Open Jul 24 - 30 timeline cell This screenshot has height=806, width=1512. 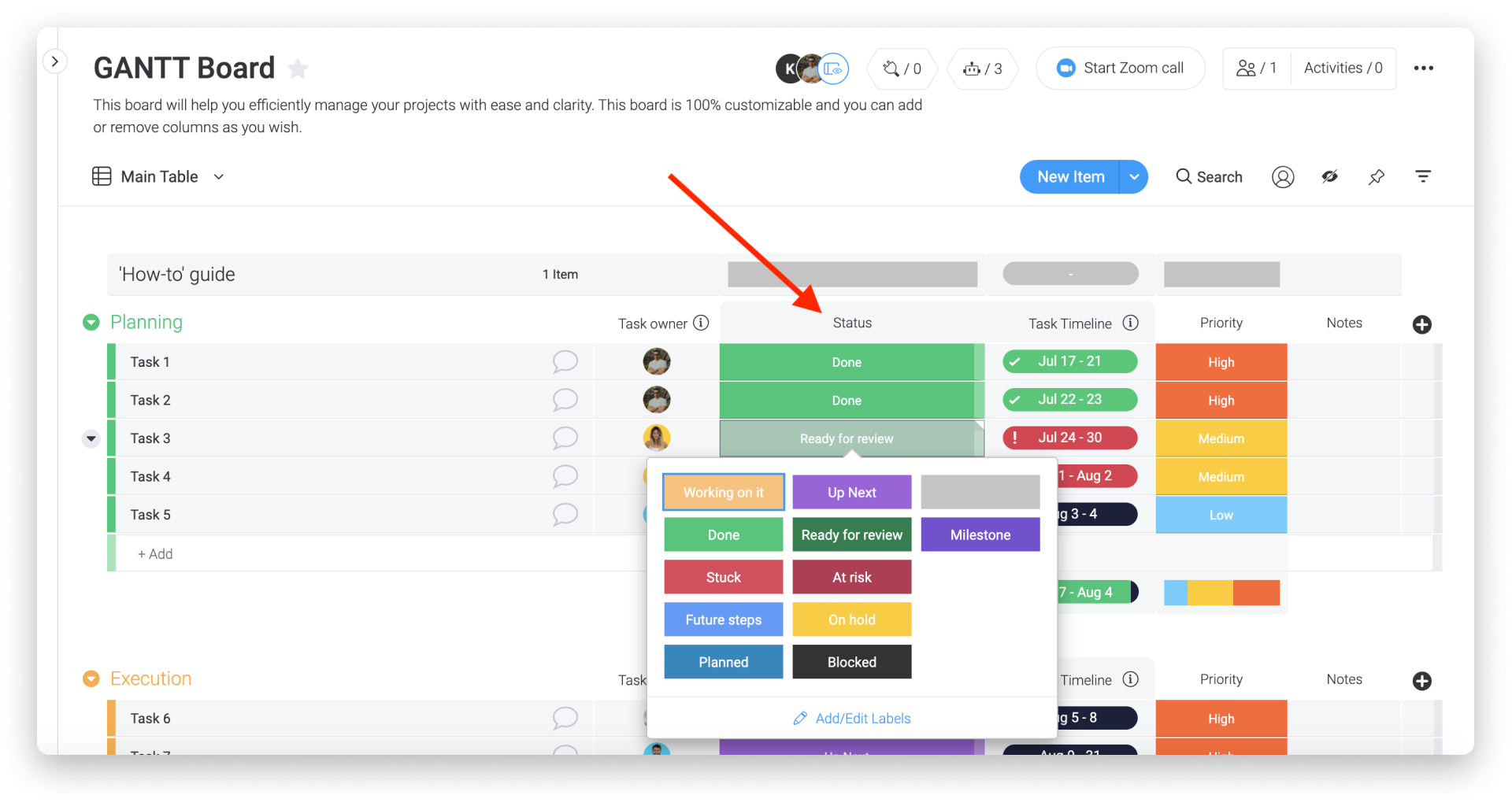[1069, 438]
